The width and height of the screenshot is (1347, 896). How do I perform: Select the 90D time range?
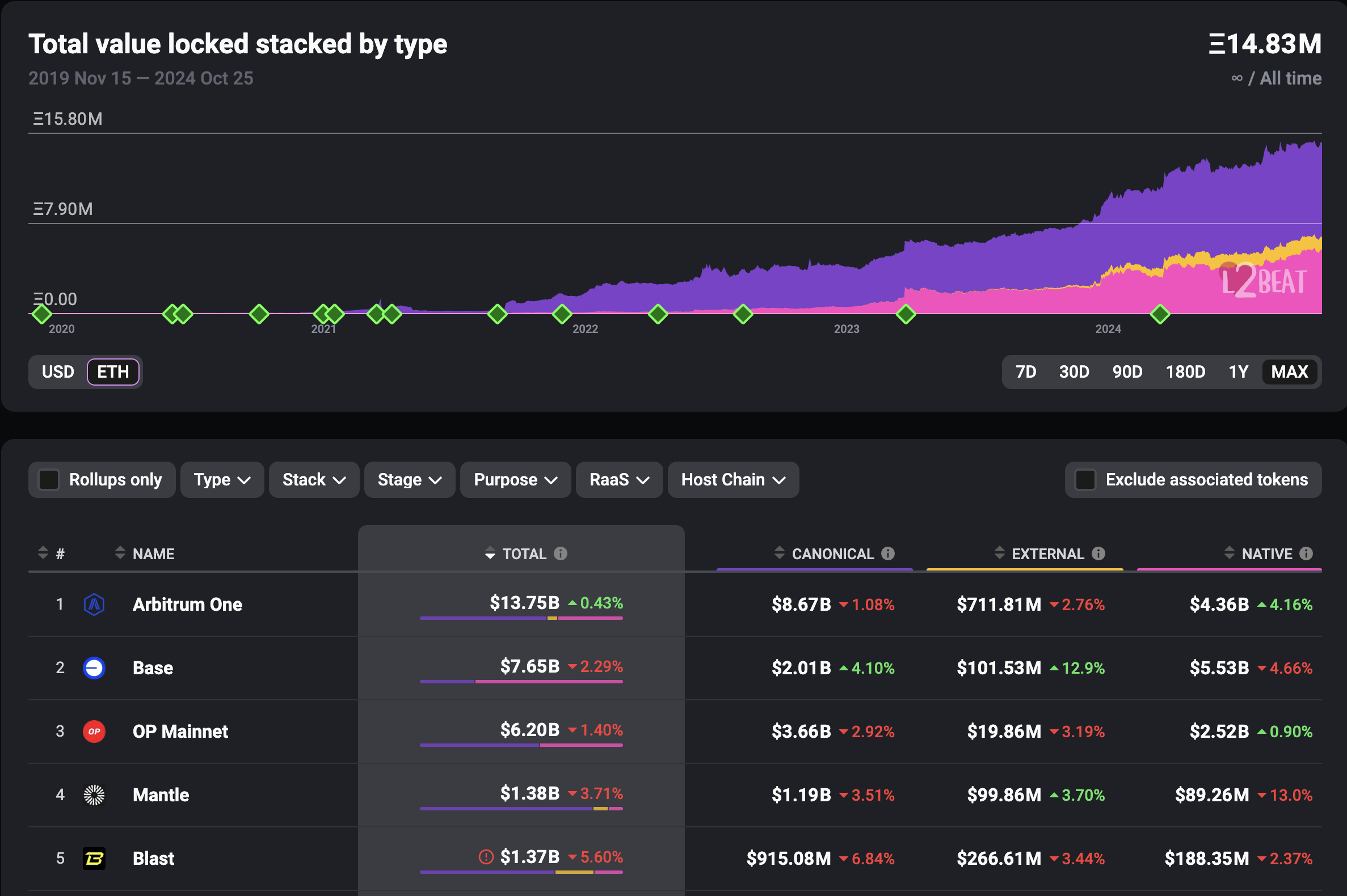click(x=1127, y=371)
